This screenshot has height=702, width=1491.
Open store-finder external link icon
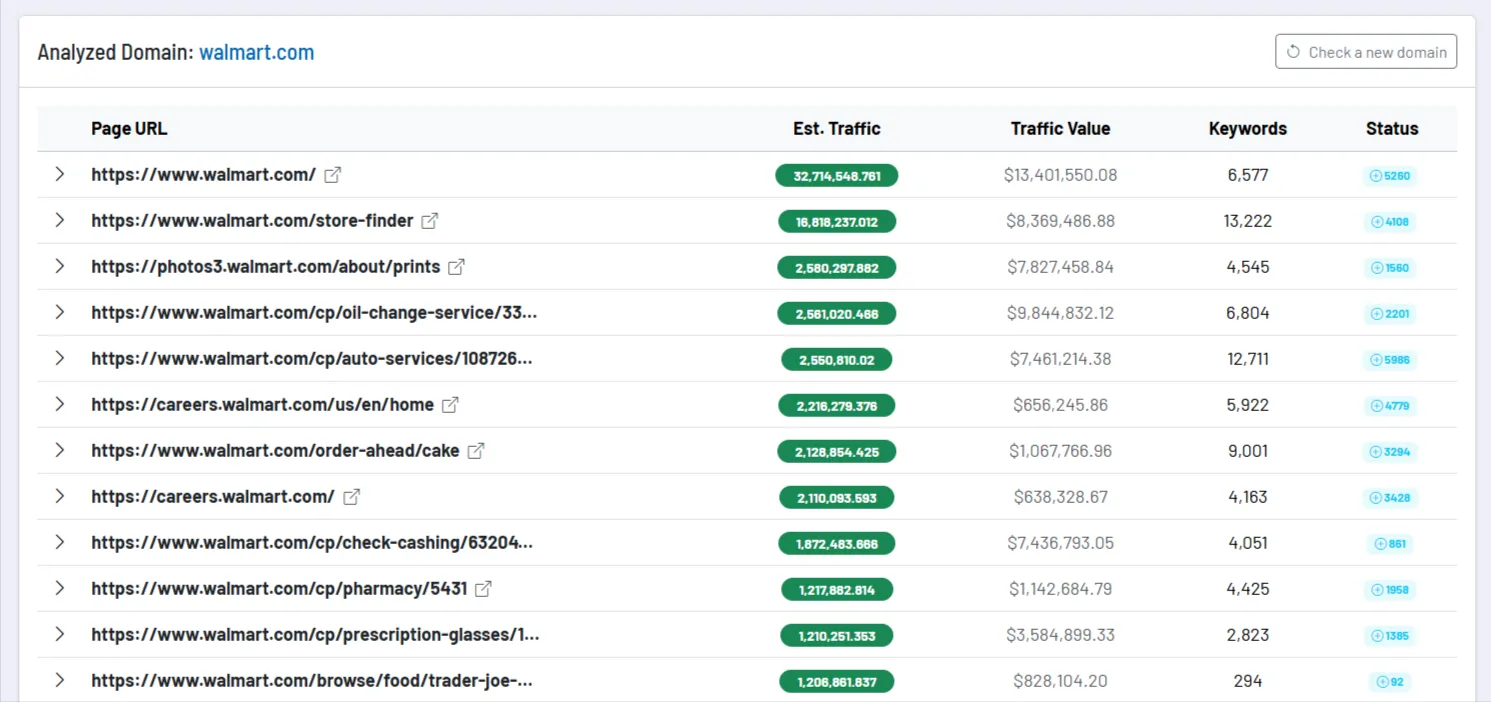tap(430, 221)
